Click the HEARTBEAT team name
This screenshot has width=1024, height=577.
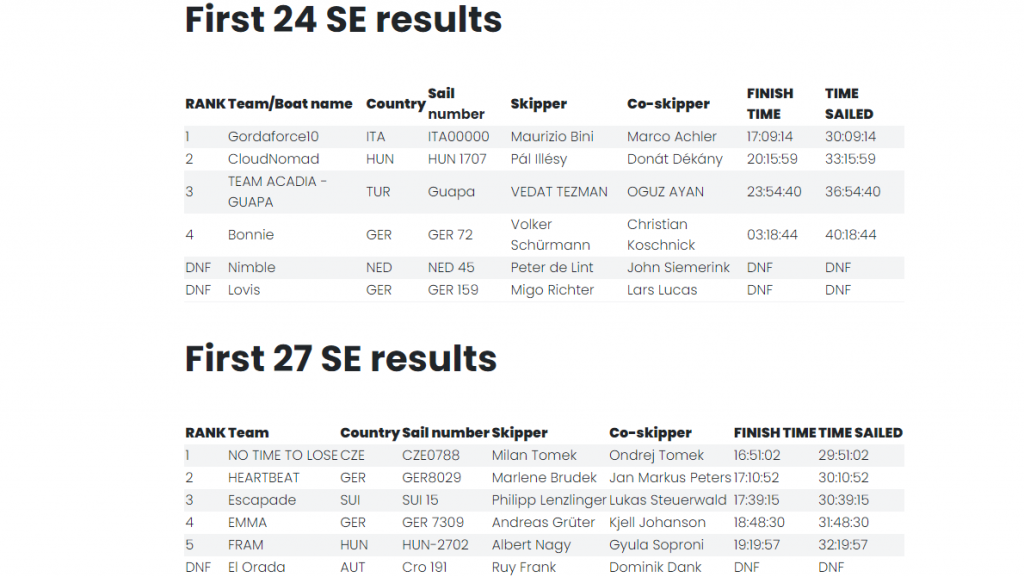tap(264, 477)
